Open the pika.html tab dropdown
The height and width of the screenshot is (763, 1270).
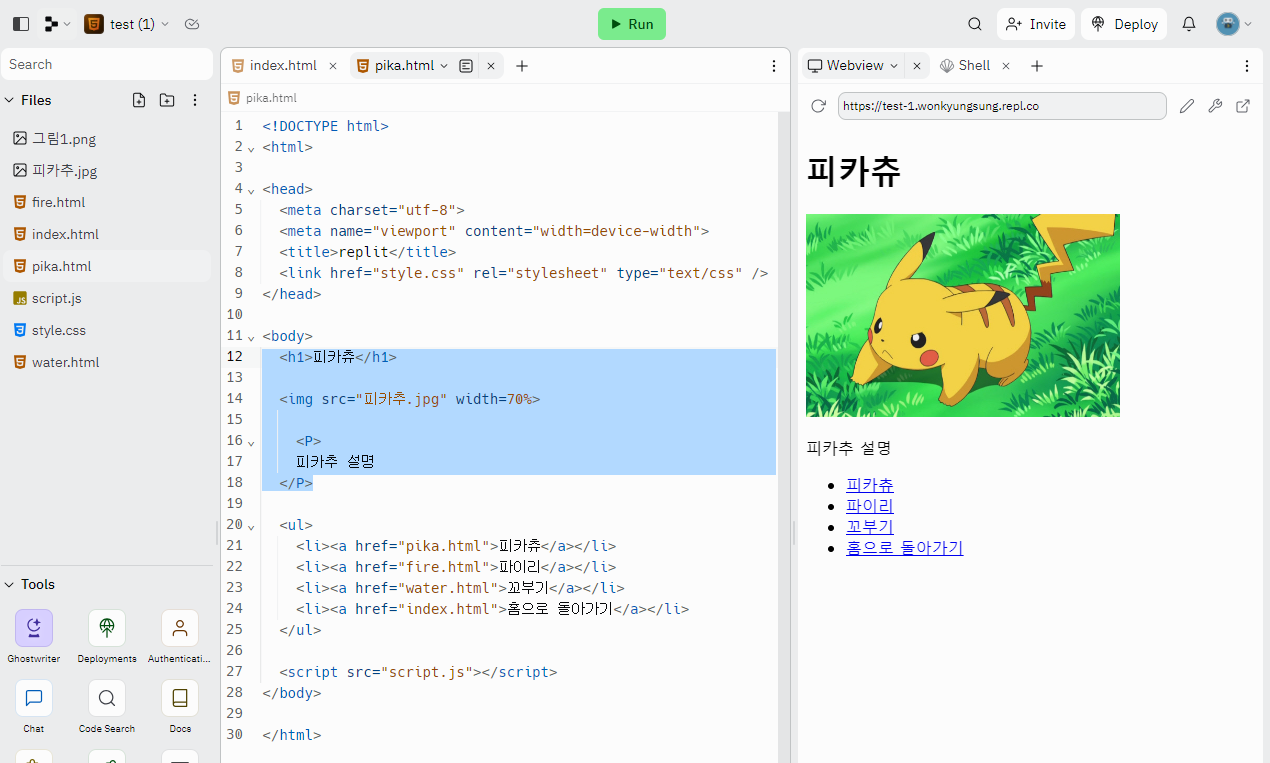tap(444, 66)
